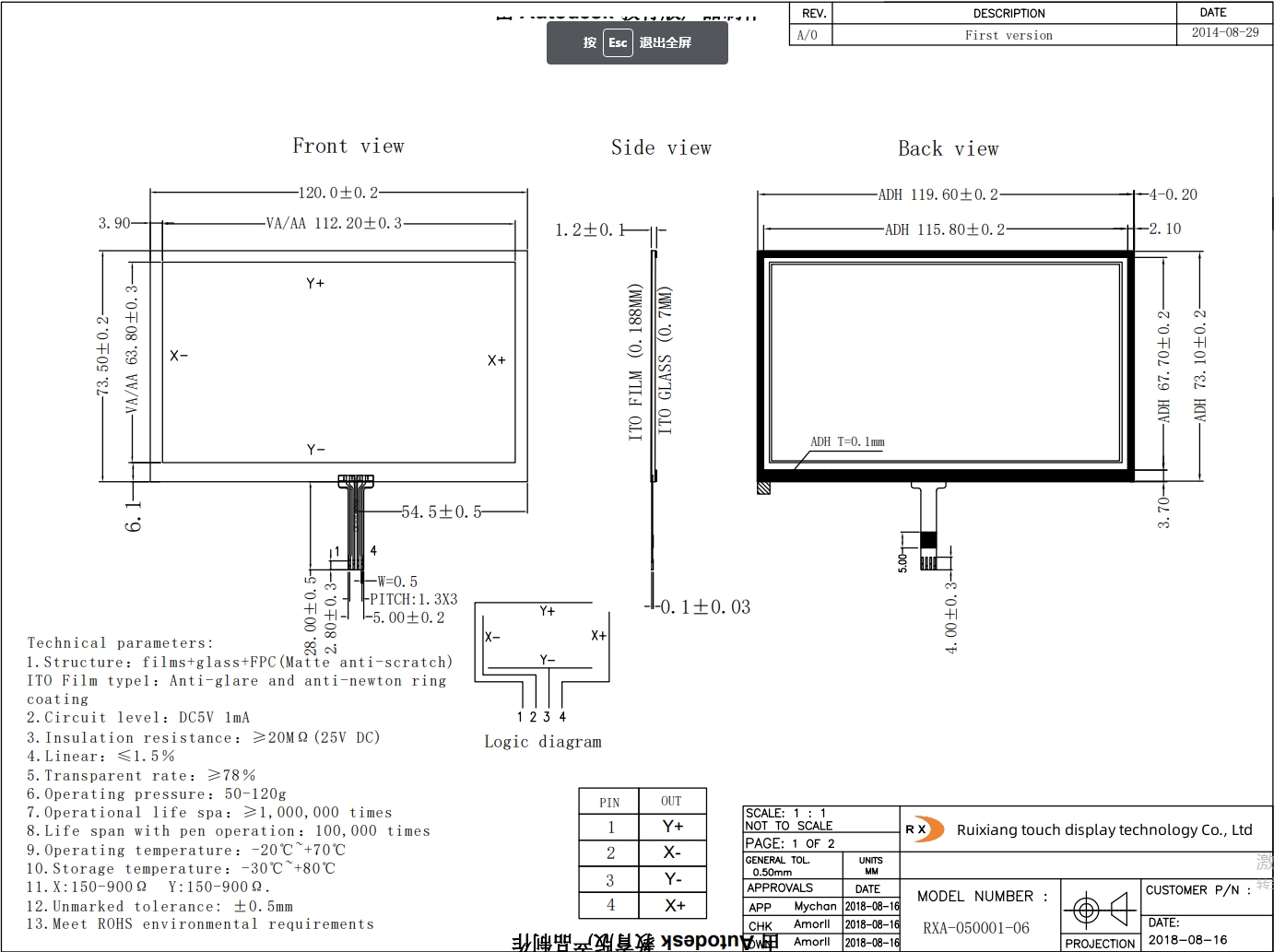Click the "VA/AA 112.20±0.3" dimension
1274x952 pixels.
pyautogui.click(x=334, y=223)
